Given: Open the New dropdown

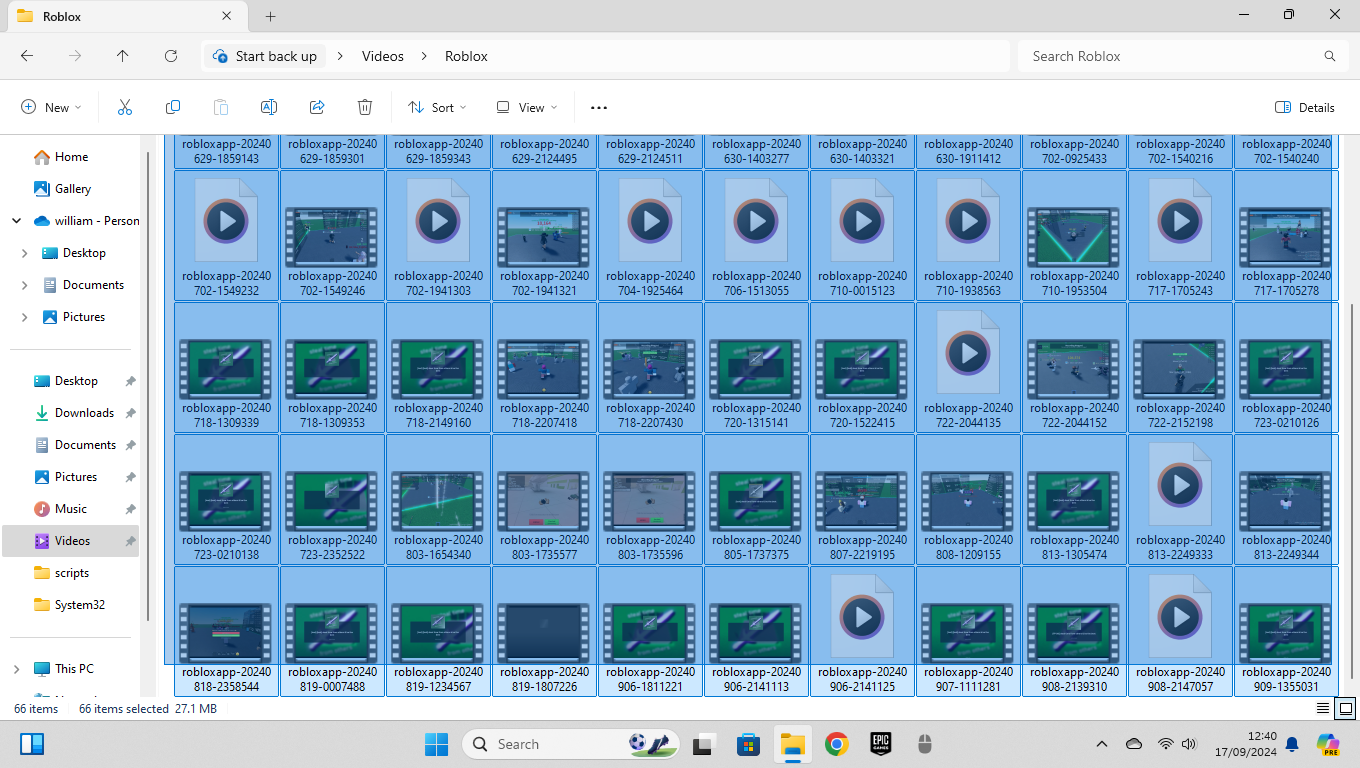Looking at the screenshot, I should (x=51, y=107).
